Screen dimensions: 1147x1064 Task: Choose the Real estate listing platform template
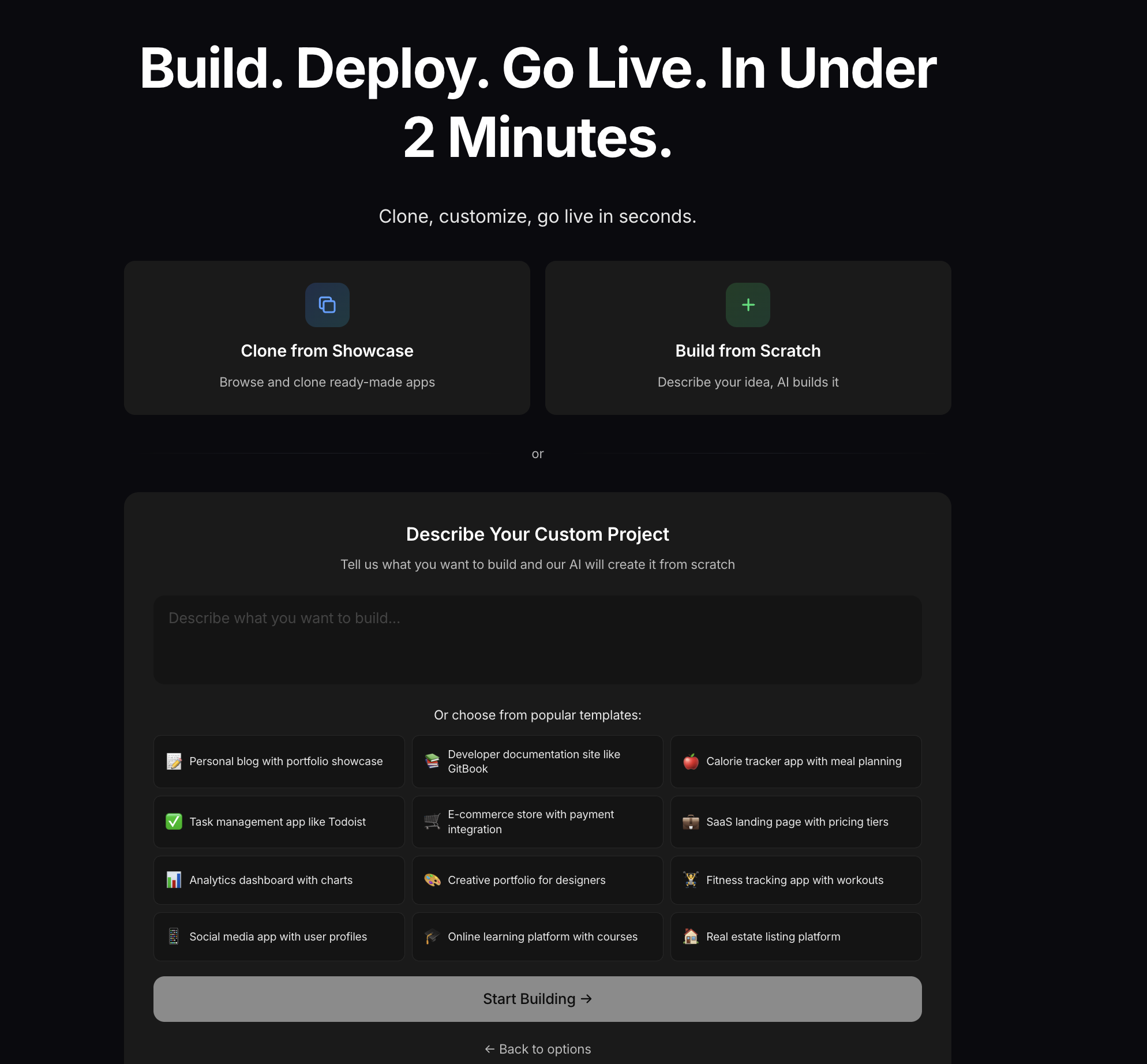(x=796, y=936)
